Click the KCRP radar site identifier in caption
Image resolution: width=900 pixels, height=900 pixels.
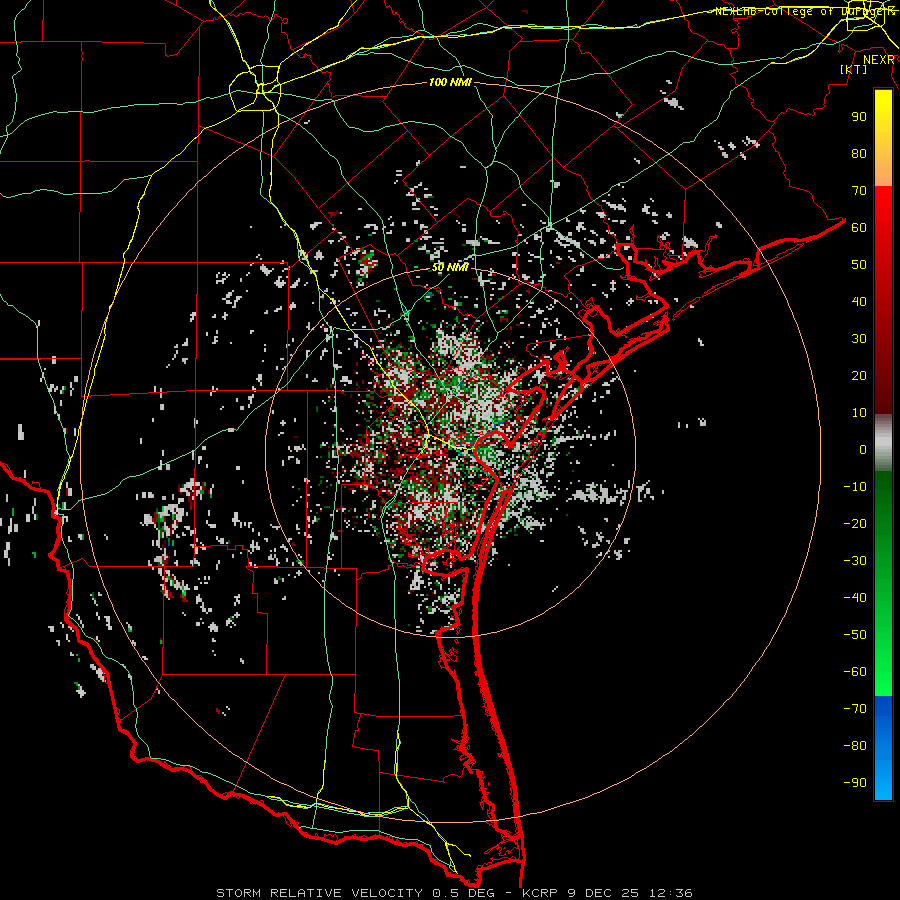pos(539,893)
